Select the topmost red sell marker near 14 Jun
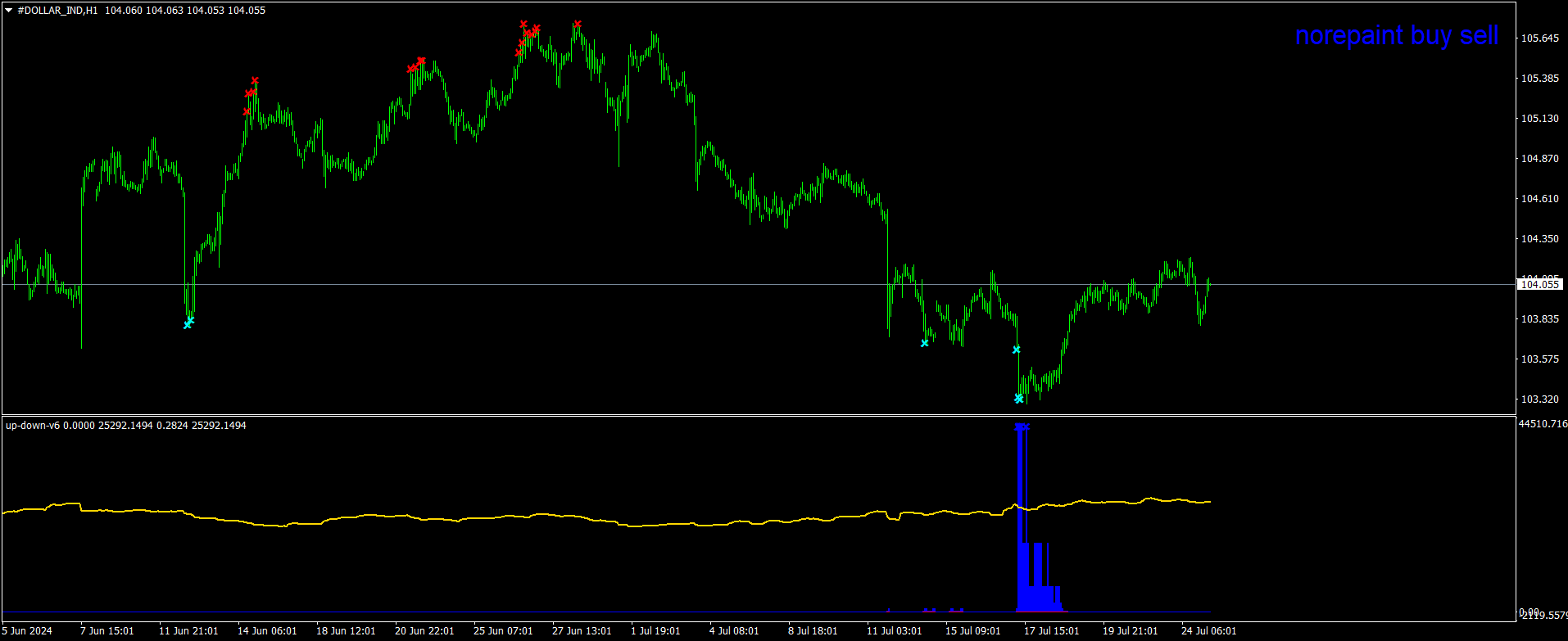The image size is (1568, 641). pyautogui.click(x=255, y=80)
